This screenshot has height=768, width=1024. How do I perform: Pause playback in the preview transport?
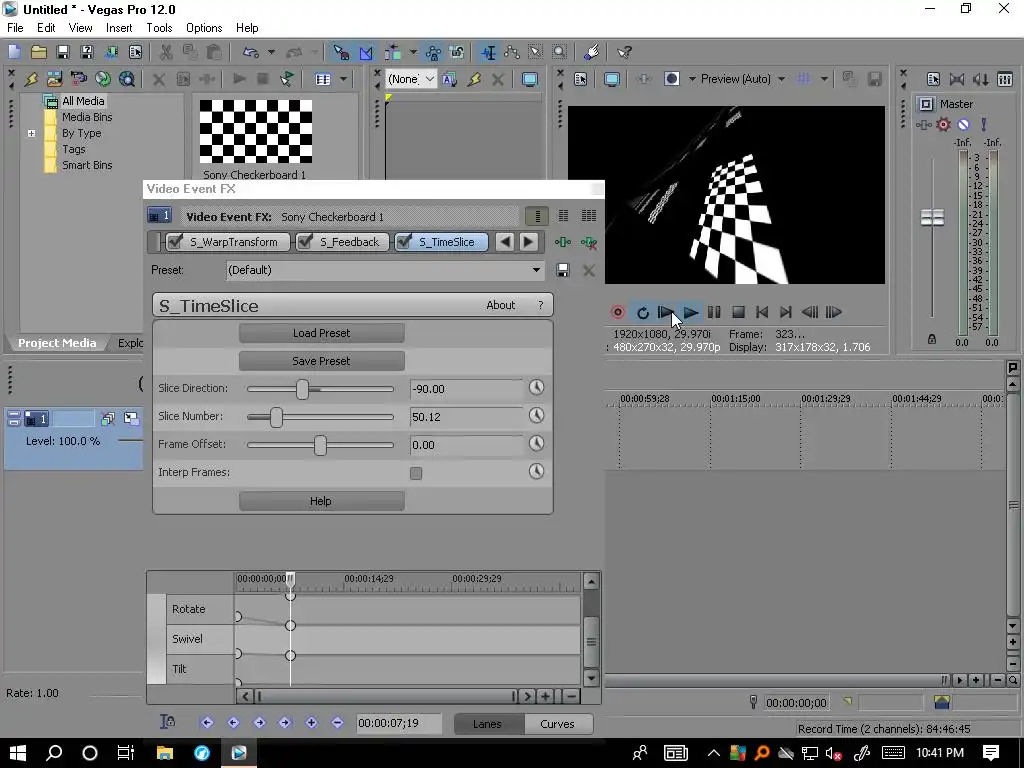click(714, 312)
